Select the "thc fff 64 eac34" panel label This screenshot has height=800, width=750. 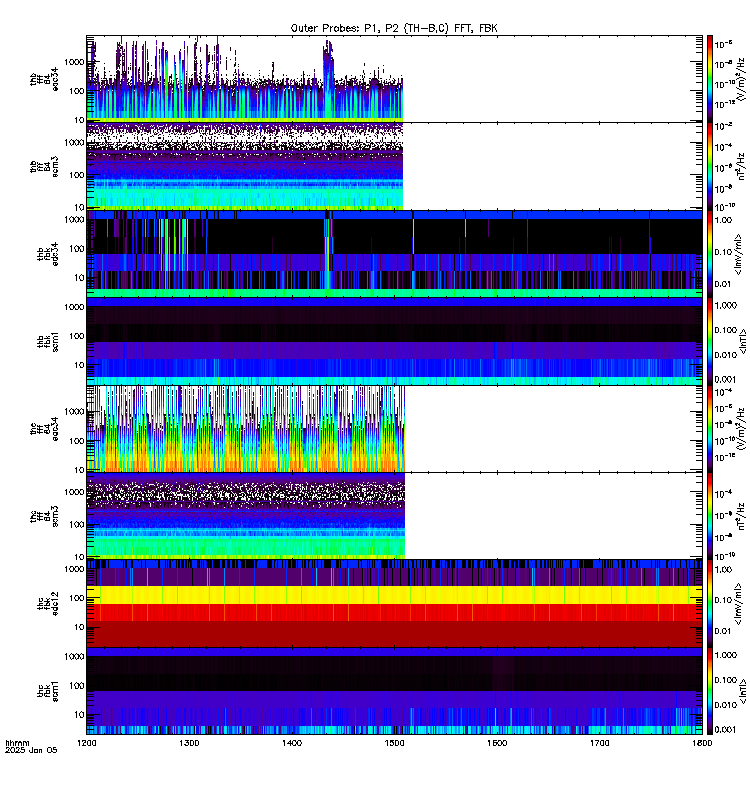point(44,429)
